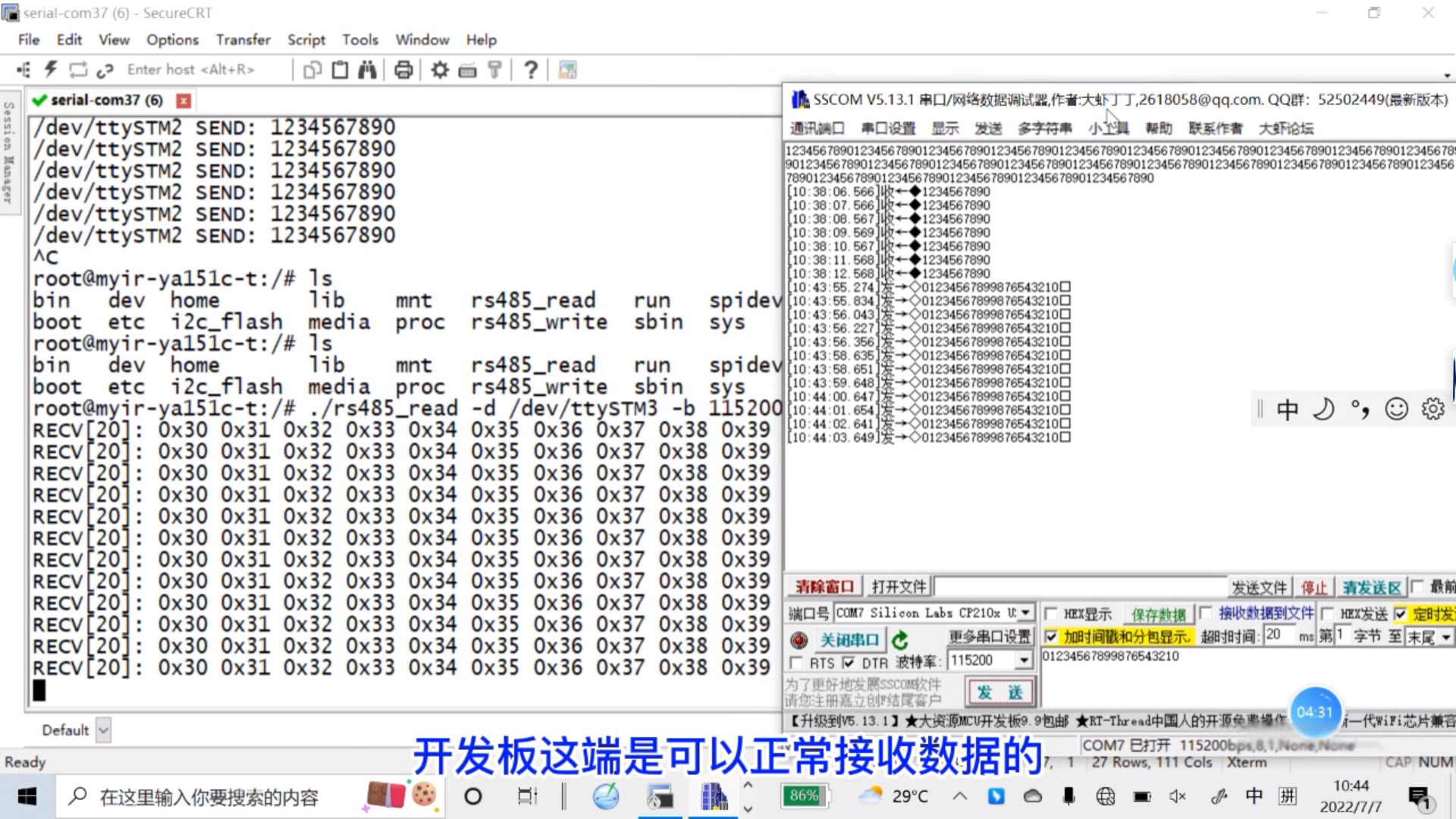Viewport: 1456px width, 819px height.
Task: Uncheck the DTR checkbox
Action: (849, 663)
